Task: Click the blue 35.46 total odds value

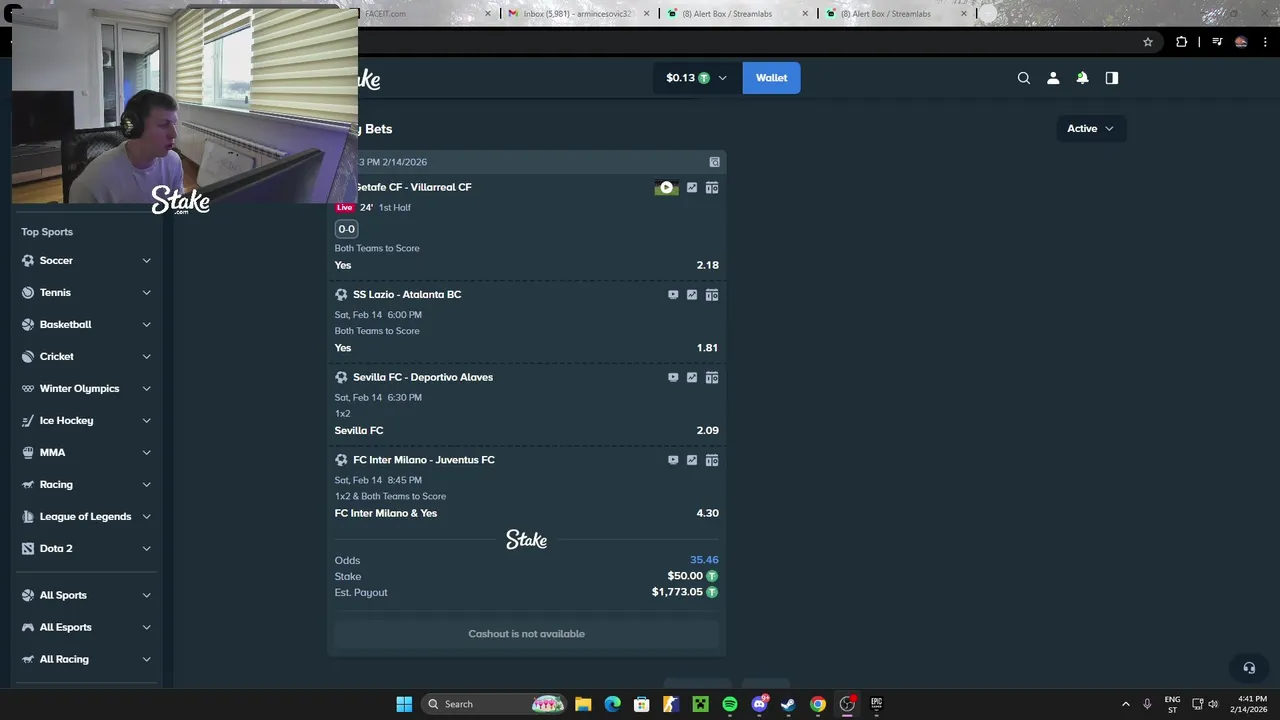Action: click(x=704, y=560)
